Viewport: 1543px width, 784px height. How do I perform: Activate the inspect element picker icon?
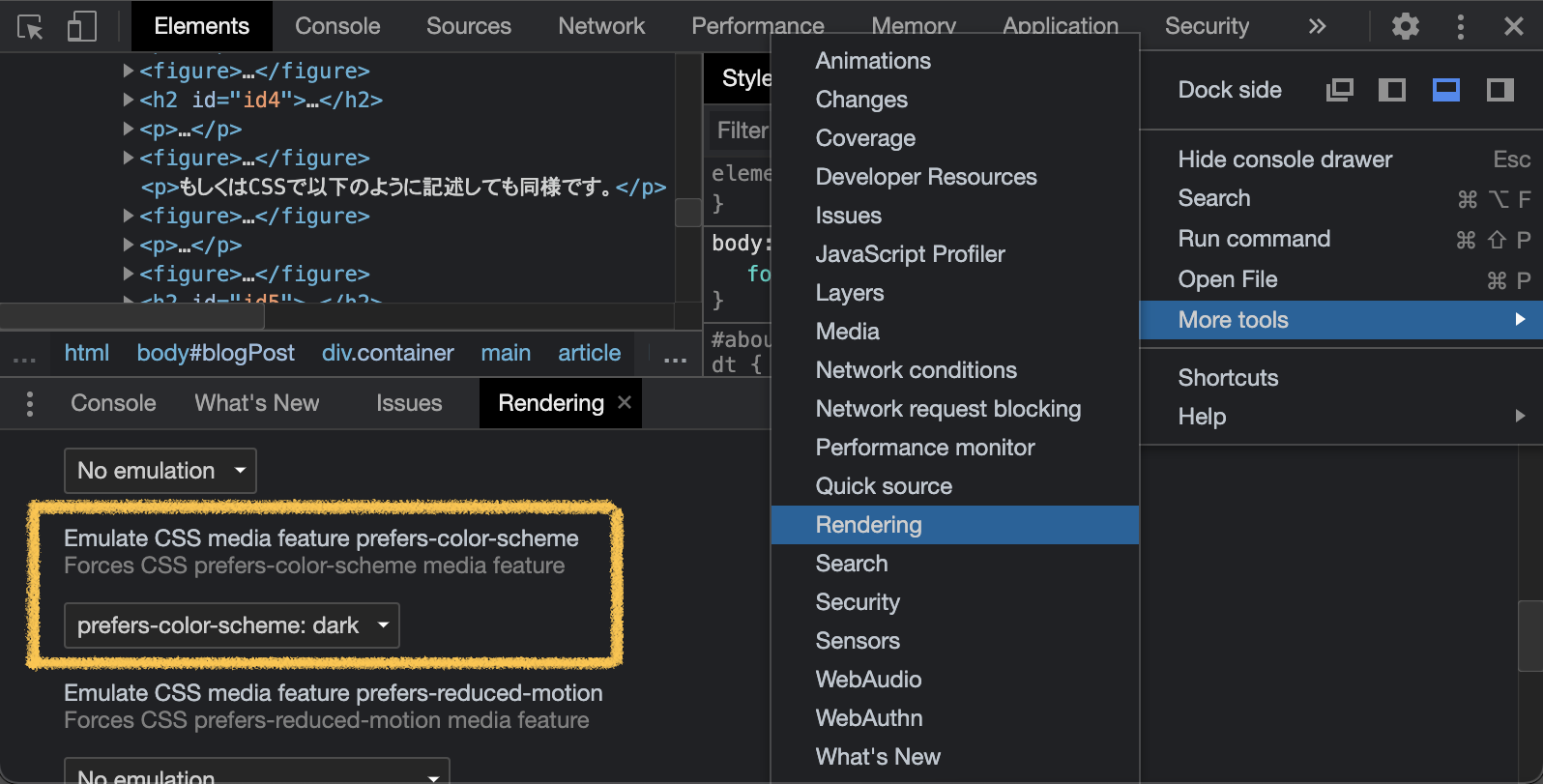tap(30, 26)
